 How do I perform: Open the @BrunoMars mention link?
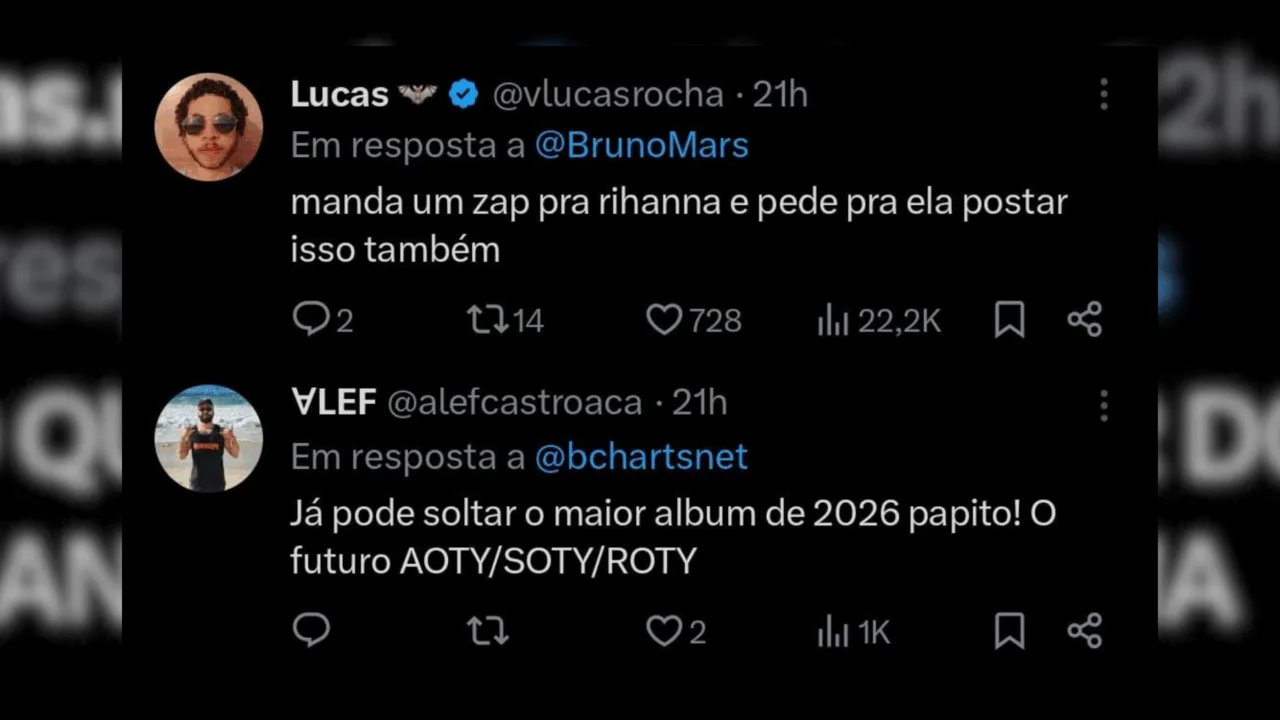pos(641,146)
